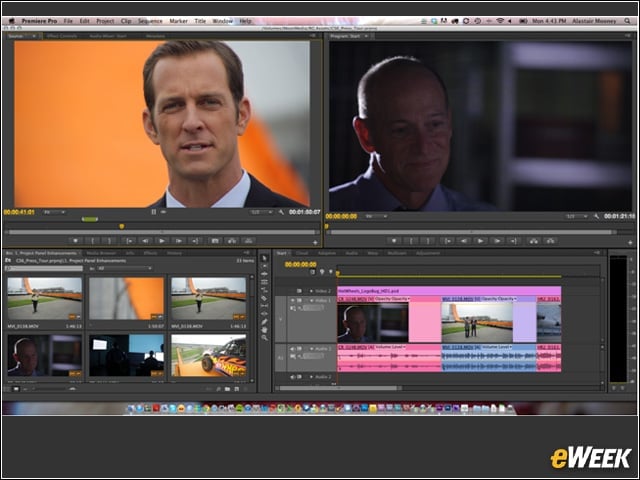Open button editor in Source monitor
This screenshot has height=480, width=640.
click(315, 242)
